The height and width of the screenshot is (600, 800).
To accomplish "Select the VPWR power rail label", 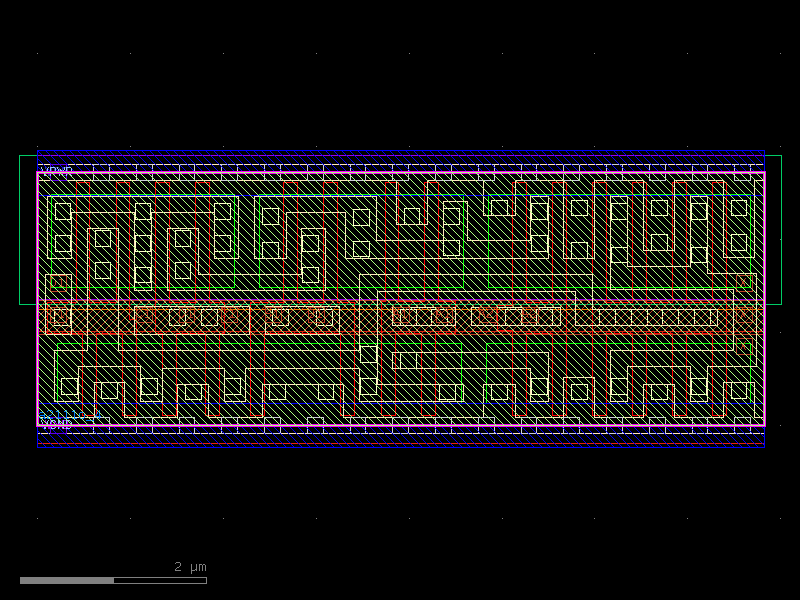I will click(57, 170).
